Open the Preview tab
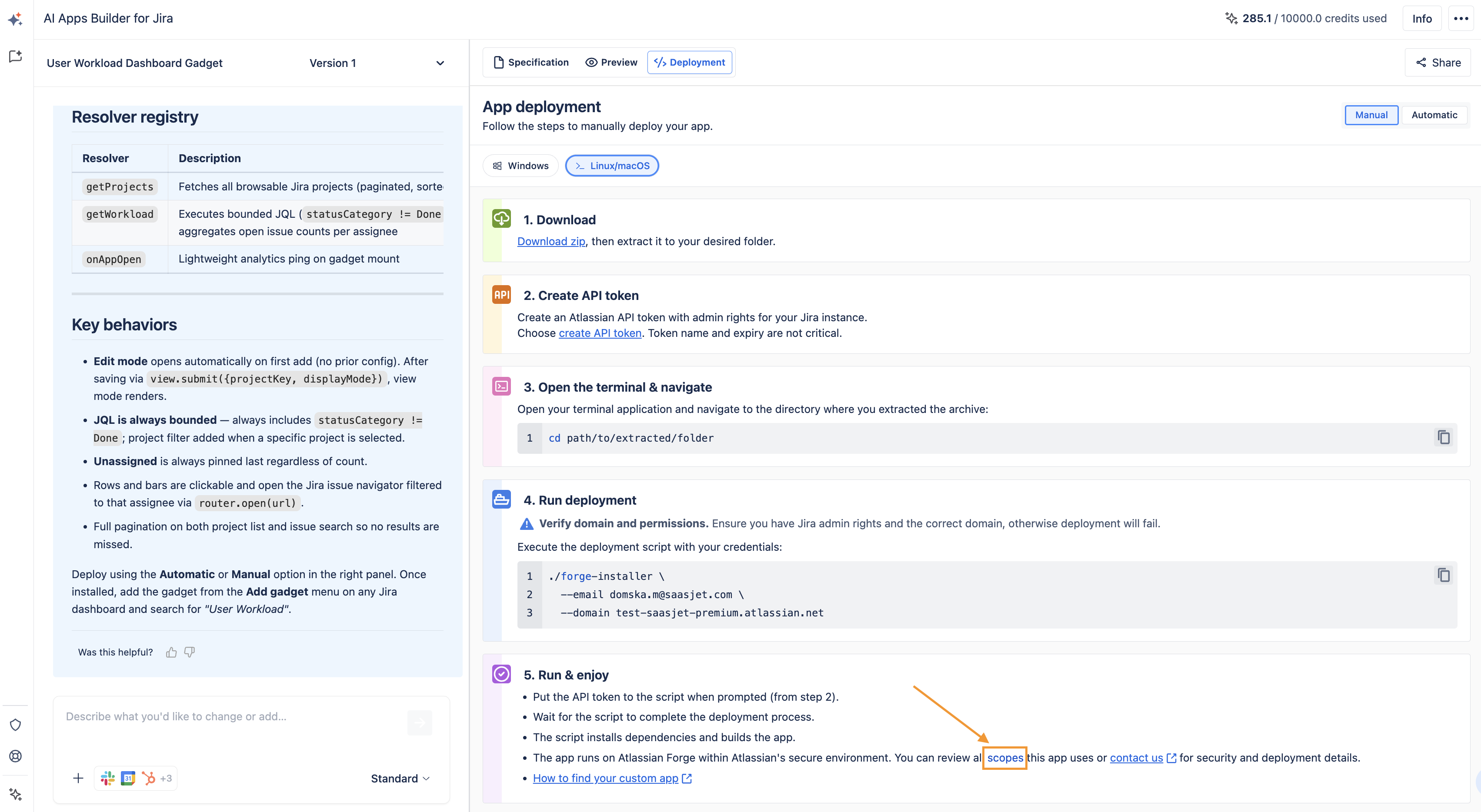The height and width of the screenshot is (812, 1481). 611,62
